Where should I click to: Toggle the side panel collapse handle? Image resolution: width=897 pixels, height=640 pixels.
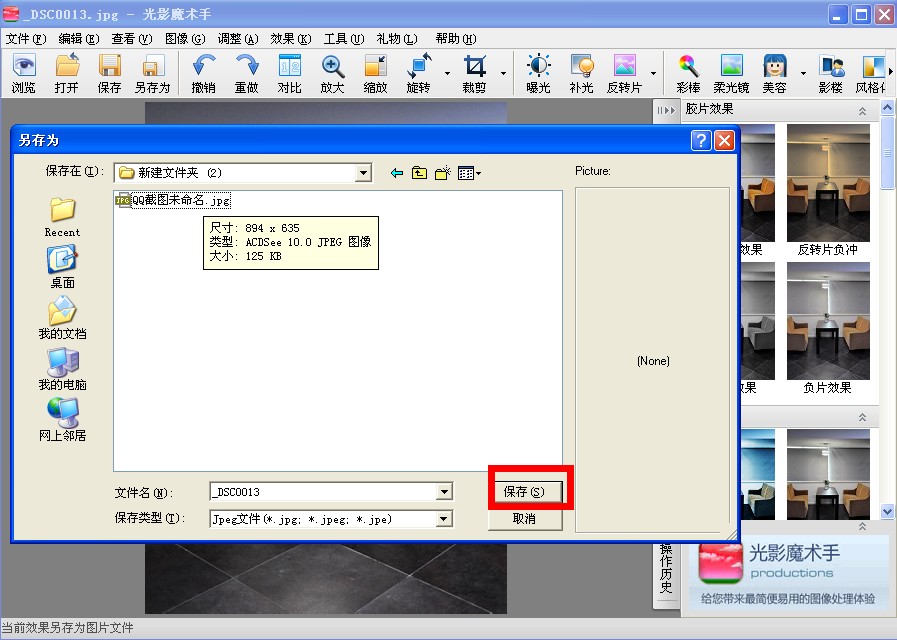666,110
